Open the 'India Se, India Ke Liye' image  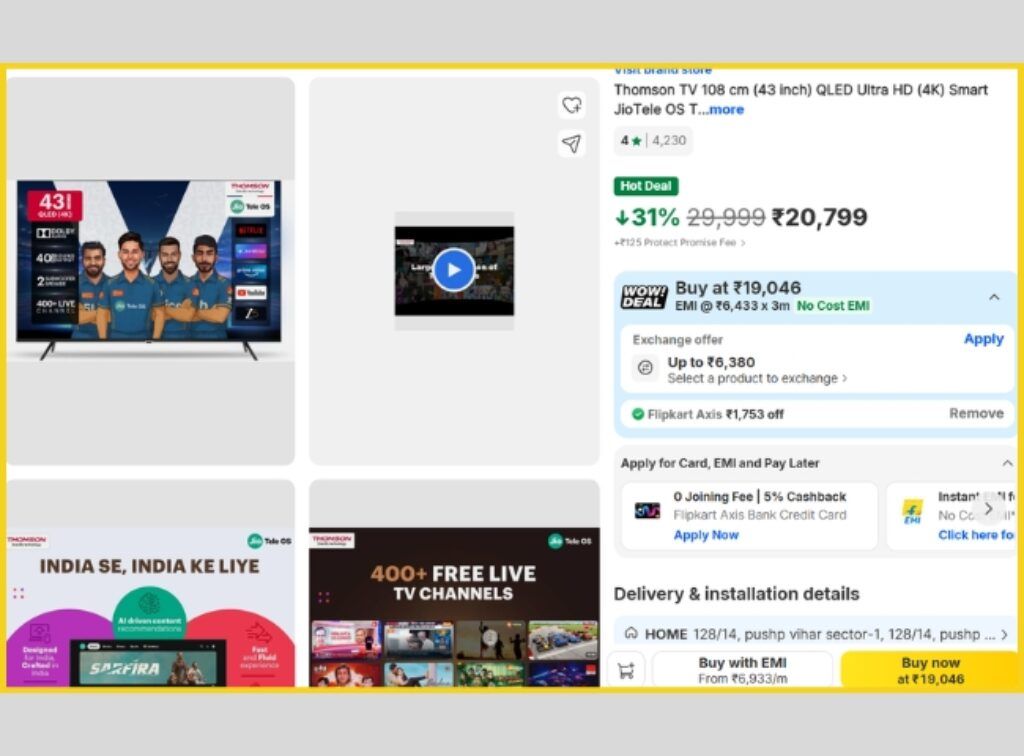pos(150,582)
